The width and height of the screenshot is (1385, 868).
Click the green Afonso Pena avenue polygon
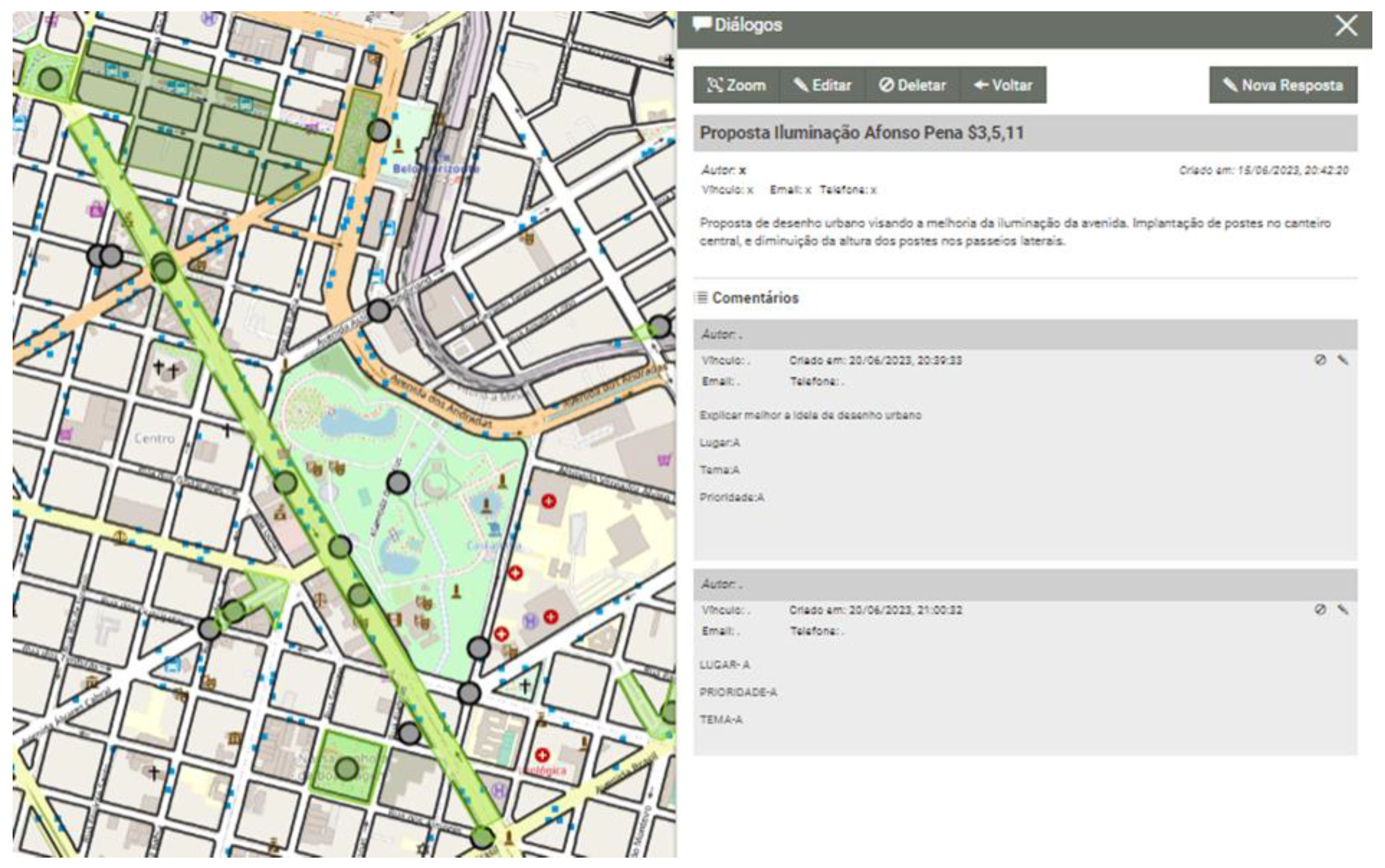[x=230, y=379]
